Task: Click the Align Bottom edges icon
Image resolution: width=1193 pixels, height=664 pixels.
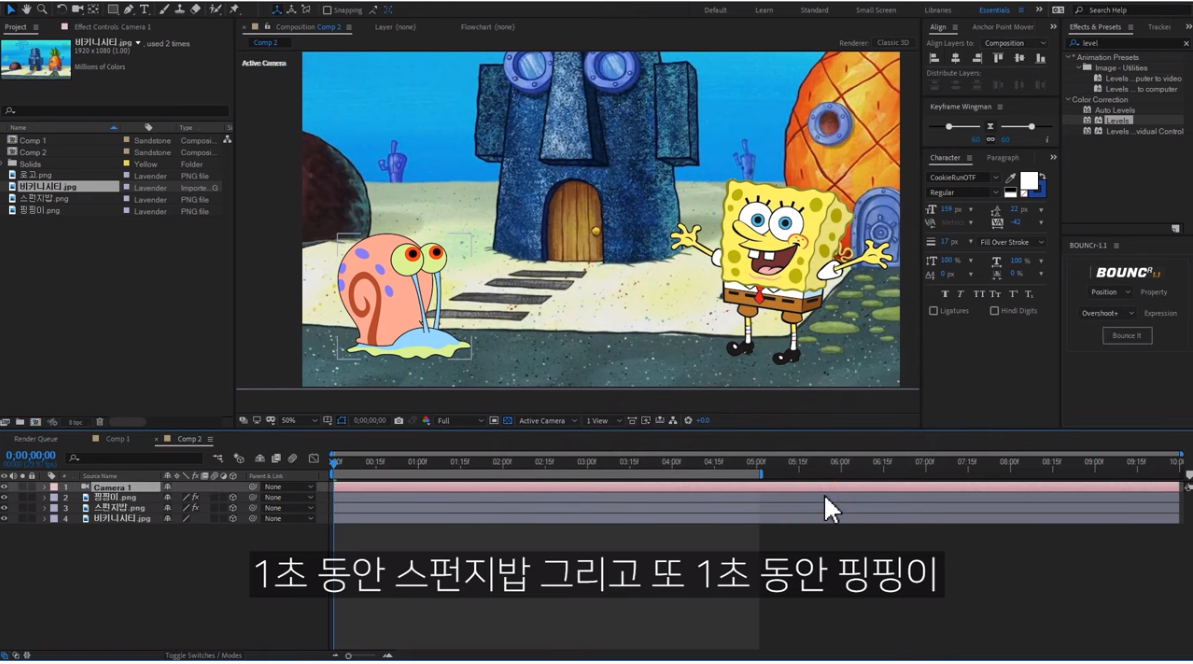Action: 1040,58
